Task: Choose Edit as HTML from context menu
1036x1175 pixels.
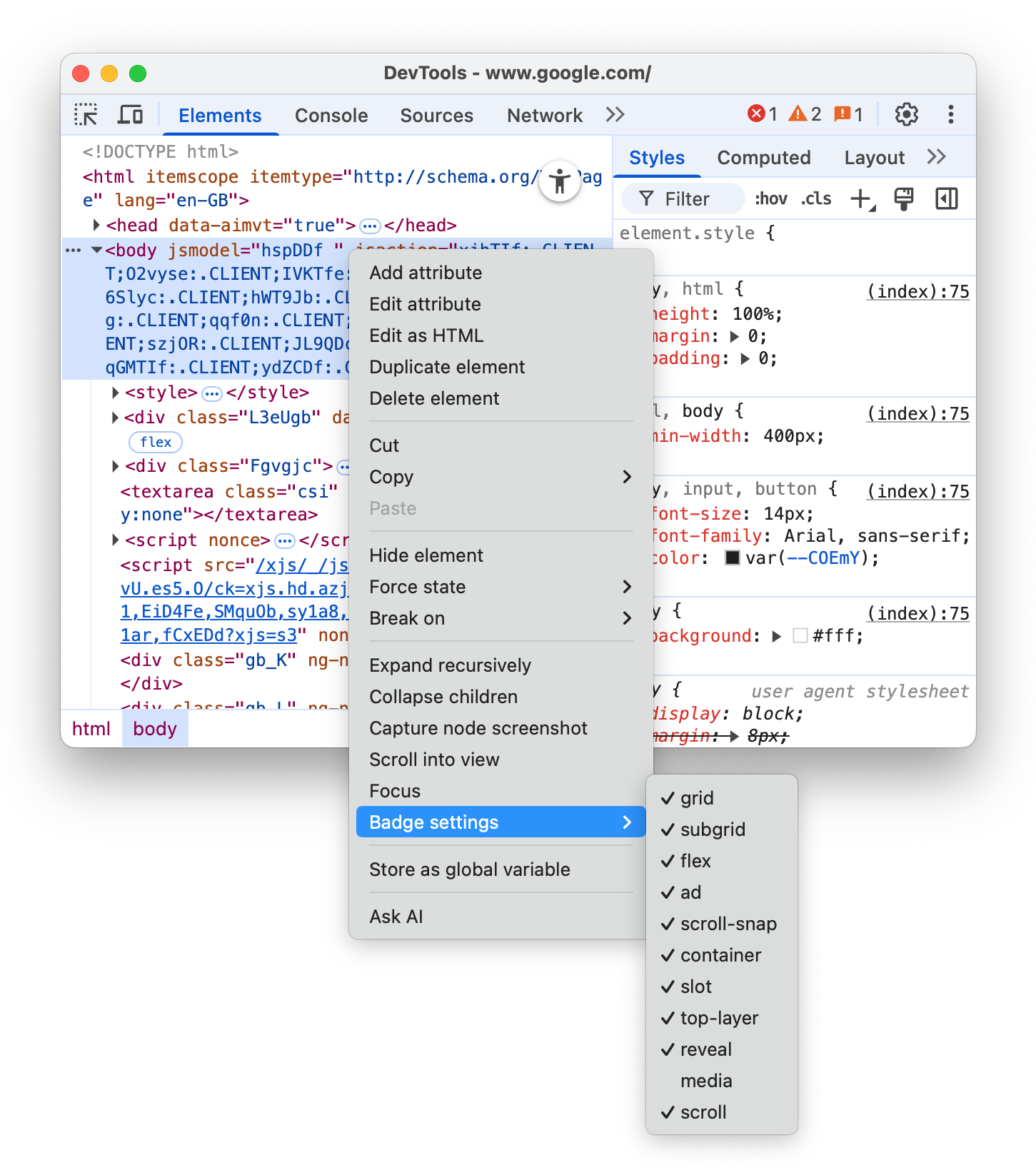Action: (x=426, y=336)
